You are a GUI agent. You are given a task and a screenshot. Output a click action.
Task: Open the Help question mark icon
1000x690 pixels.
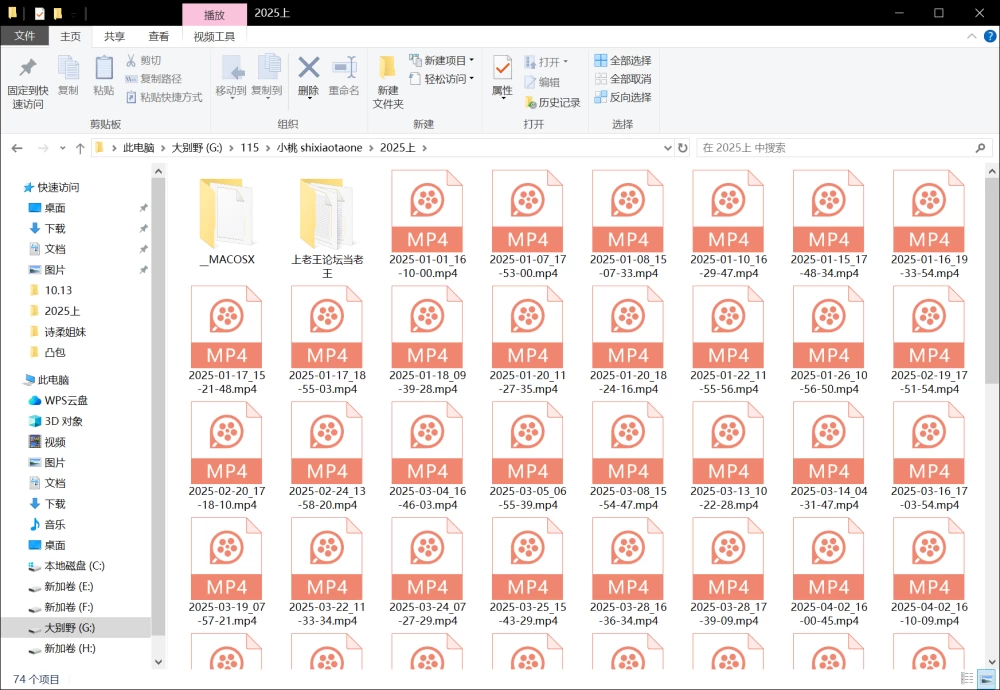coord(990,36)
